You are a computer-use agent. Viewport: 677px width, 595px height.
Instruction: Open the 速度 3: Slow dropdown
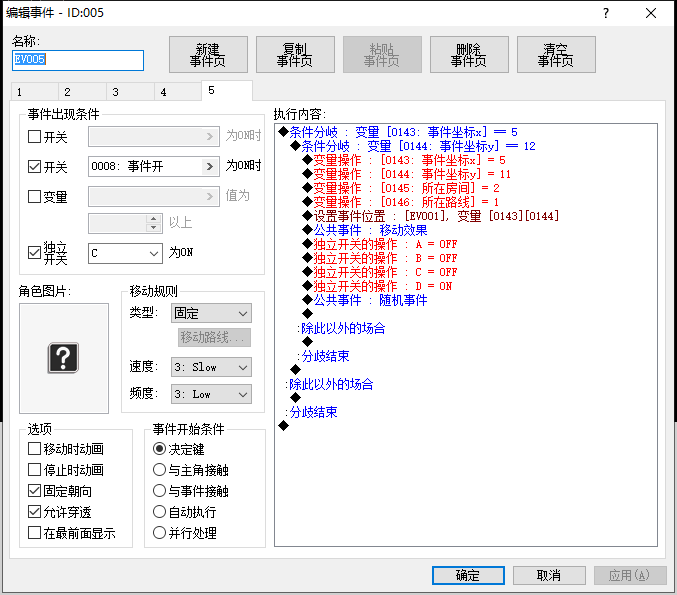point(211,367)
